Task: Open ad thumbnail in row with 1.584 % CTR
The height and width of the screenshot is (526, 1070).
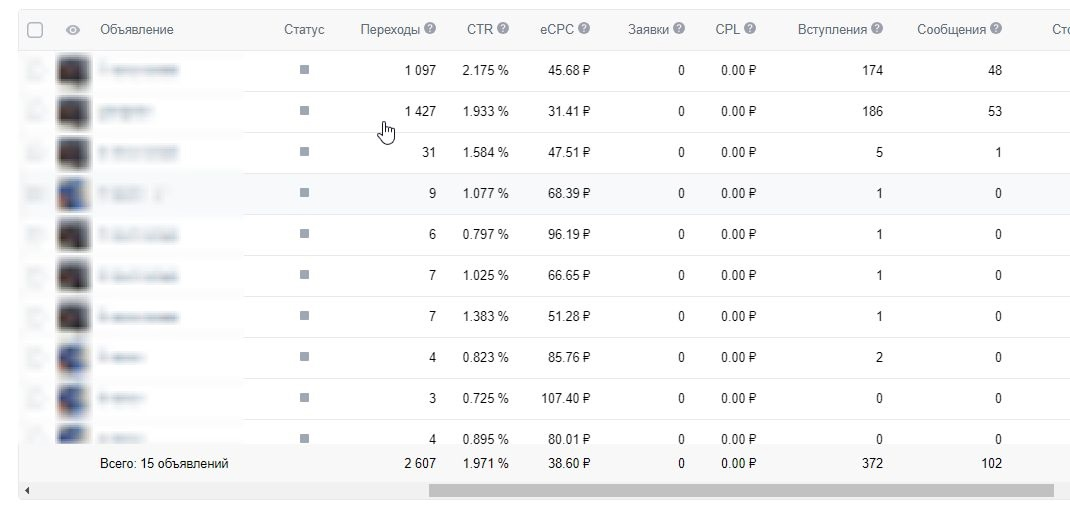Action: click(x=74, y=153)
